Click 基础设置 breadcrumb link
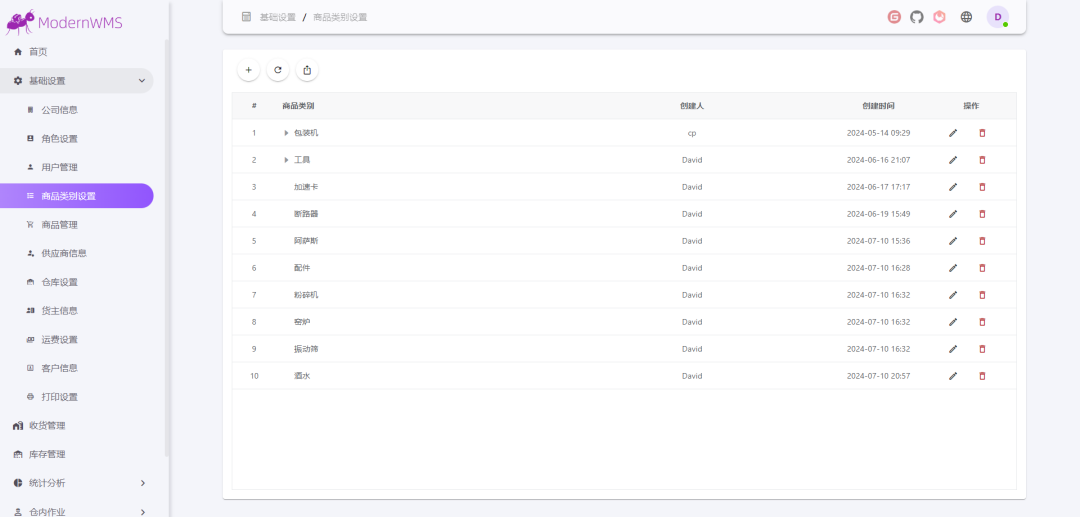 278,17
